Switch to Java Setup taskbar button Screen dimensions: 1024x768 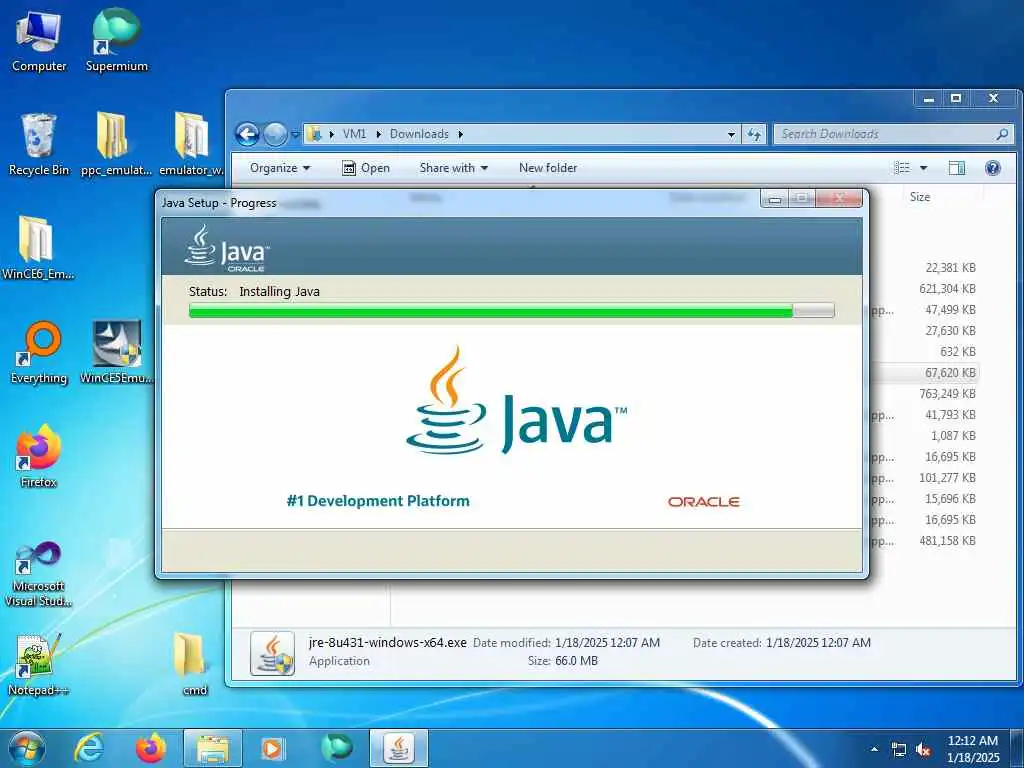coord(399,748)
